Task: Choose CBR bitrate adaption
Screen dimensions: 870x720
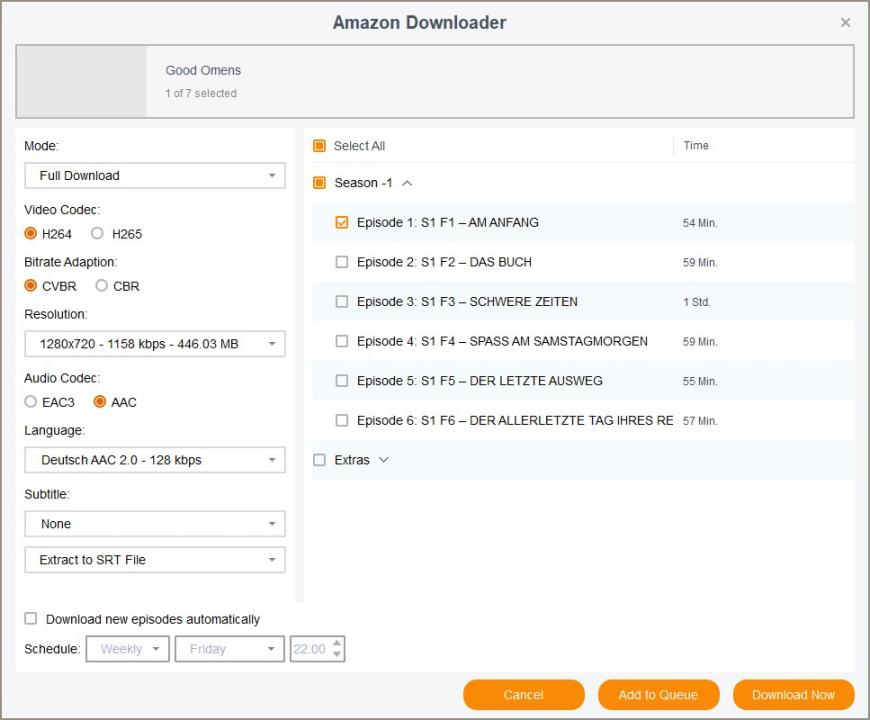Action: tap(102, 286)
